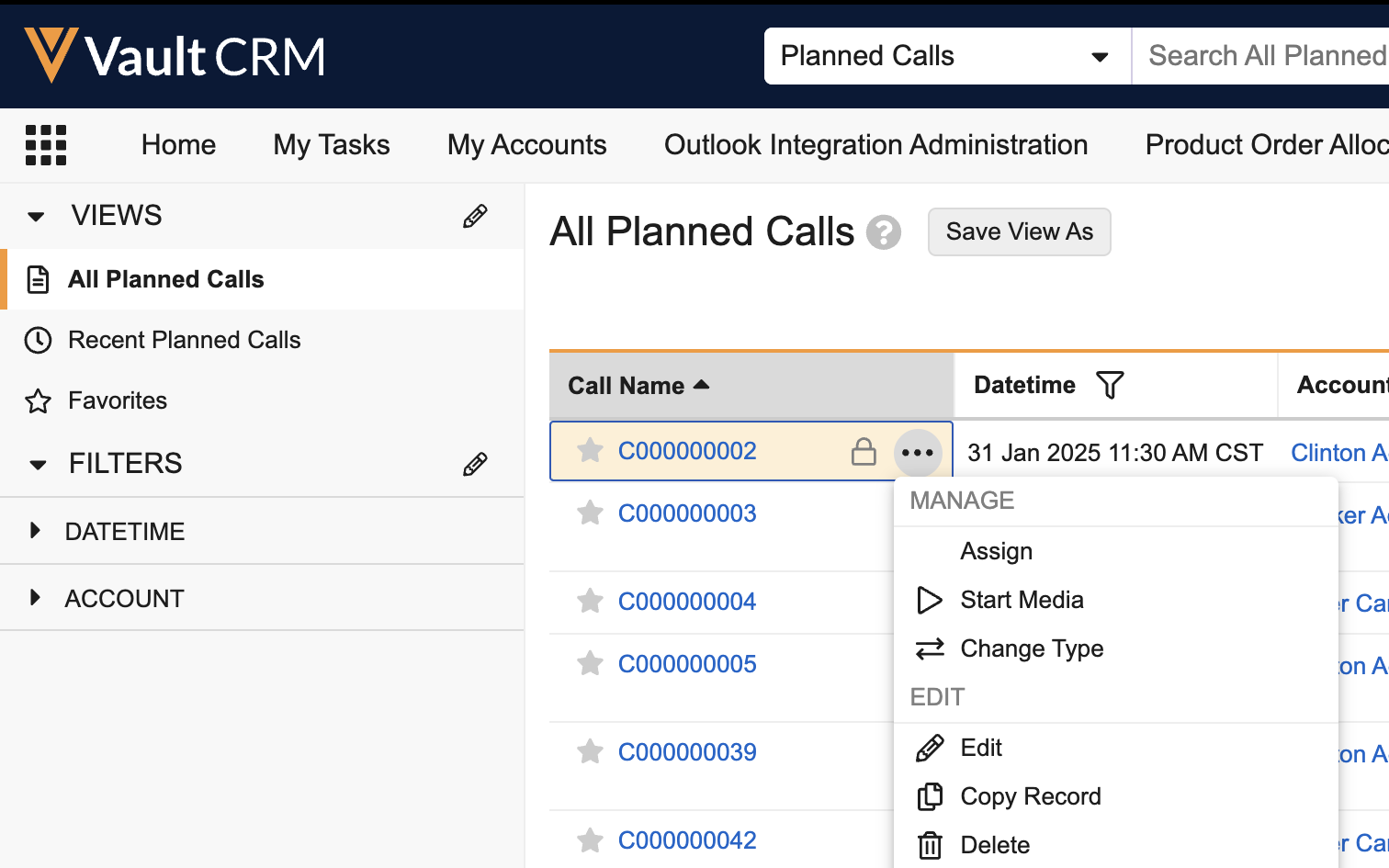Select Change Type from the actions menu
This screenshot has height=868, width=1389.
tap(1031, 649)
